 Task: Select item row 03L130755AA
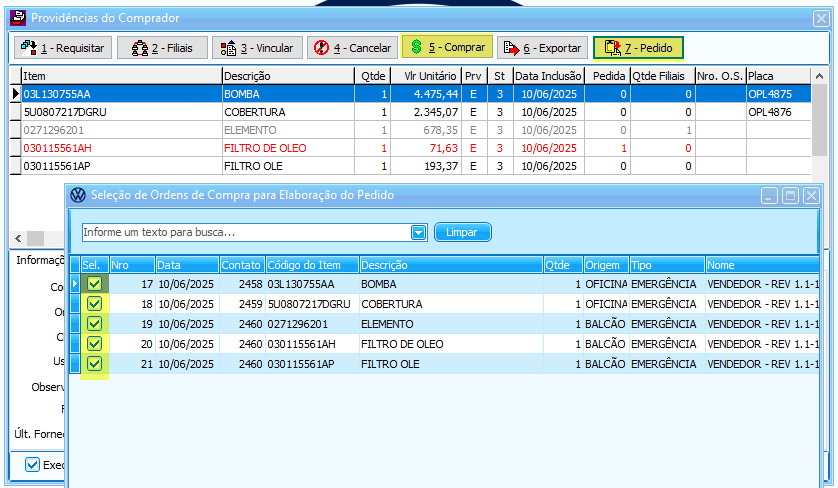(410, 94)
